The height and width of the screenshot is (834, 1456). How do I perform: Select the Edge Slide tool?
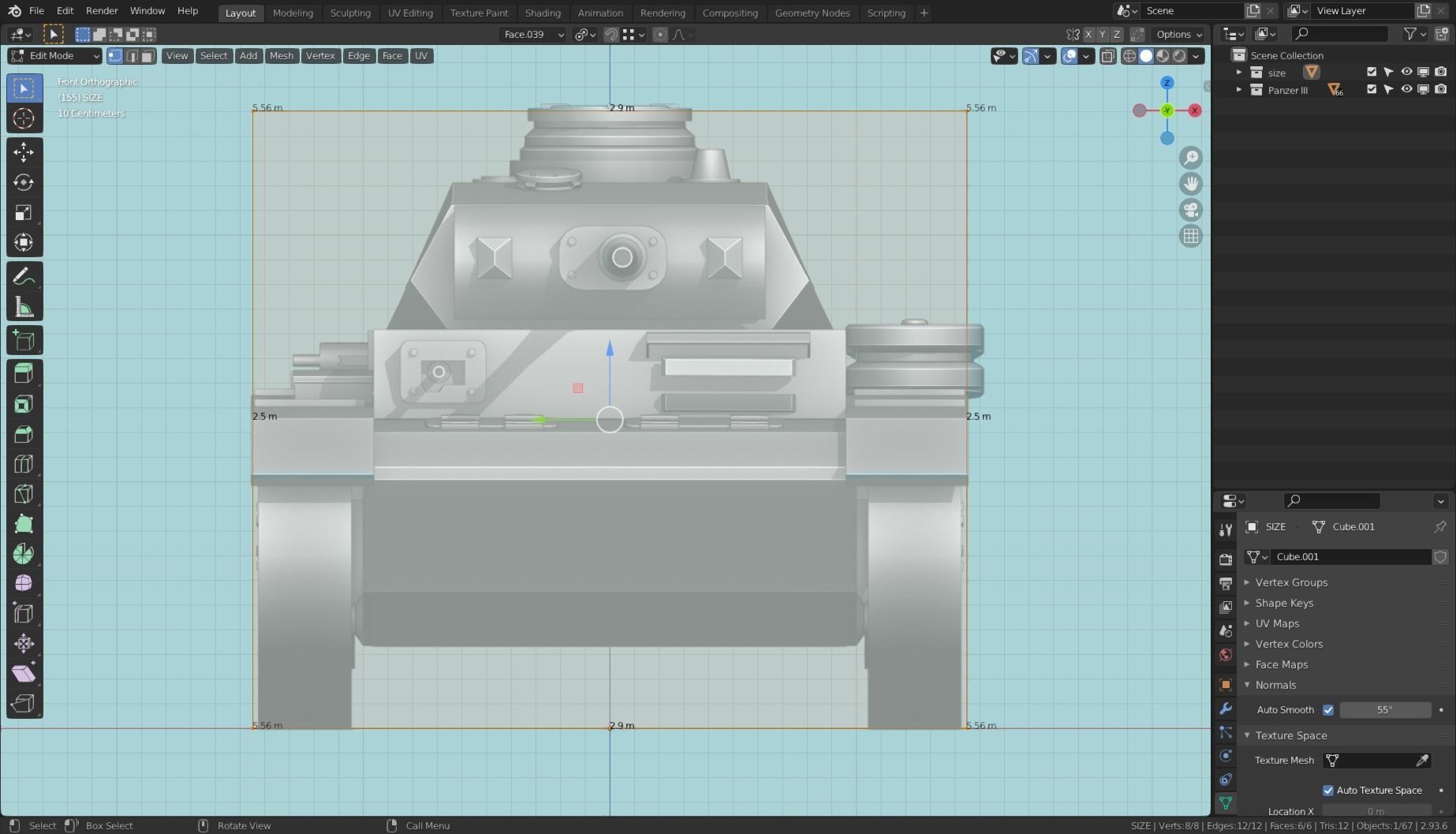coord(24,614)
